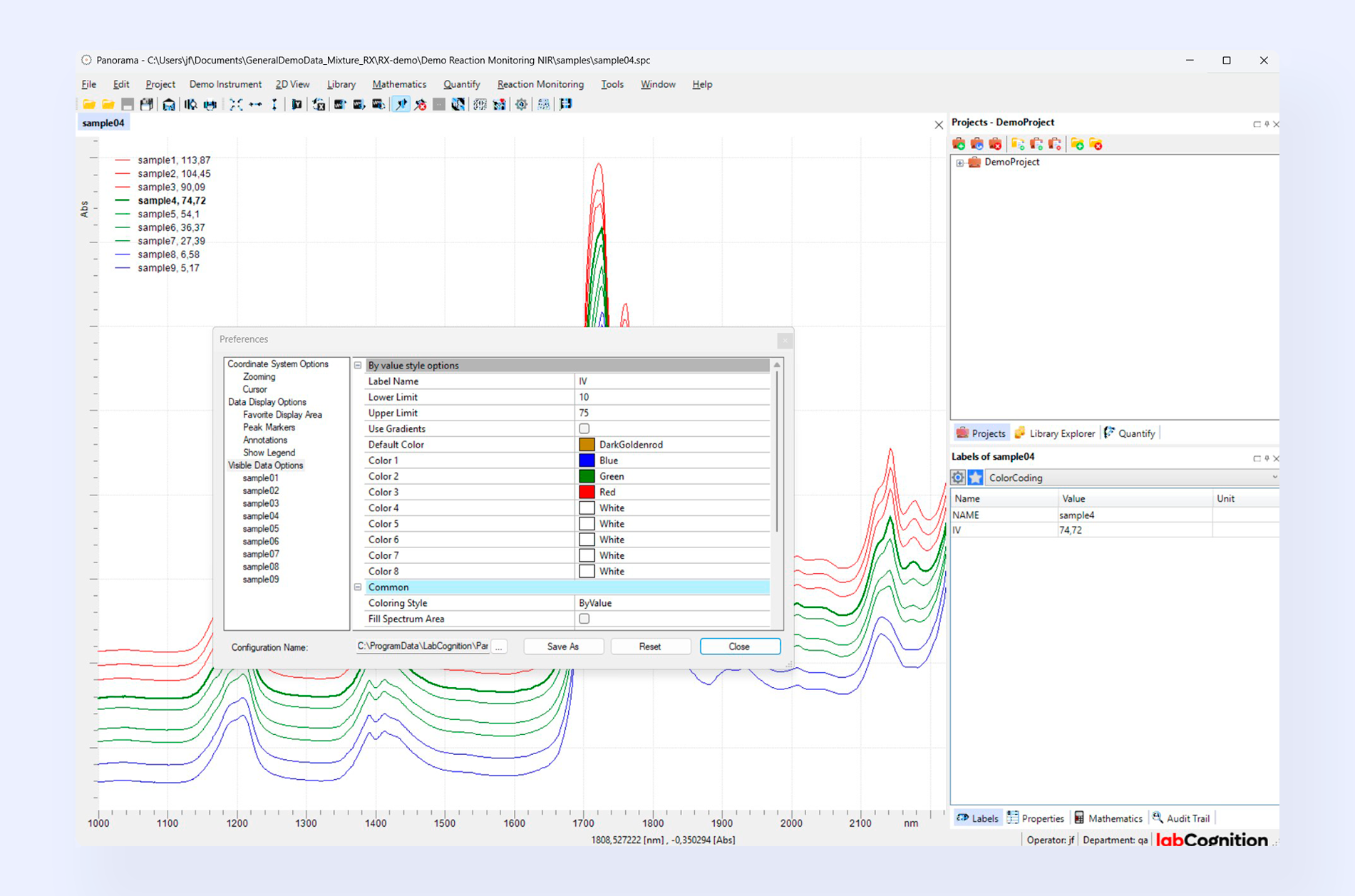The width and height of the screenshot is (1355, 896).
Task: Click the Red Color 3 swatch
Action: pos(587,492)
